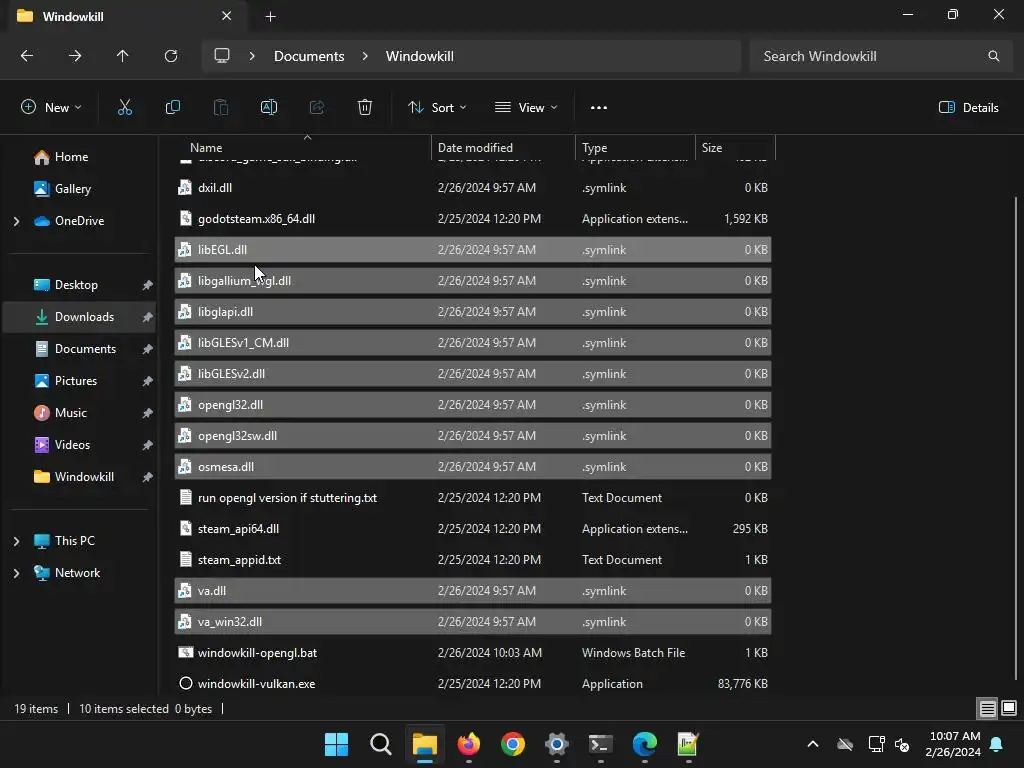
Task: Open Settings gear from the taskbar
Action: [557, 744]
